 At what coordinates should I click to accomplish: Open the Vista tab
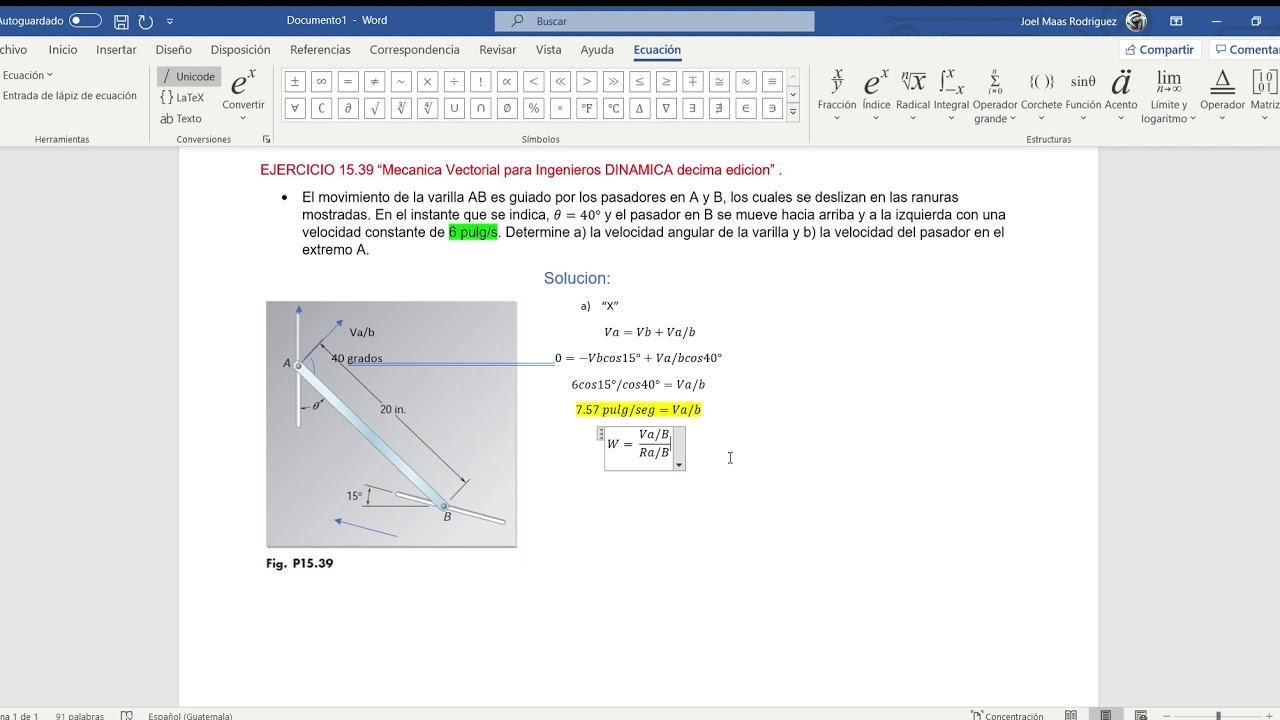pos(548,50)
